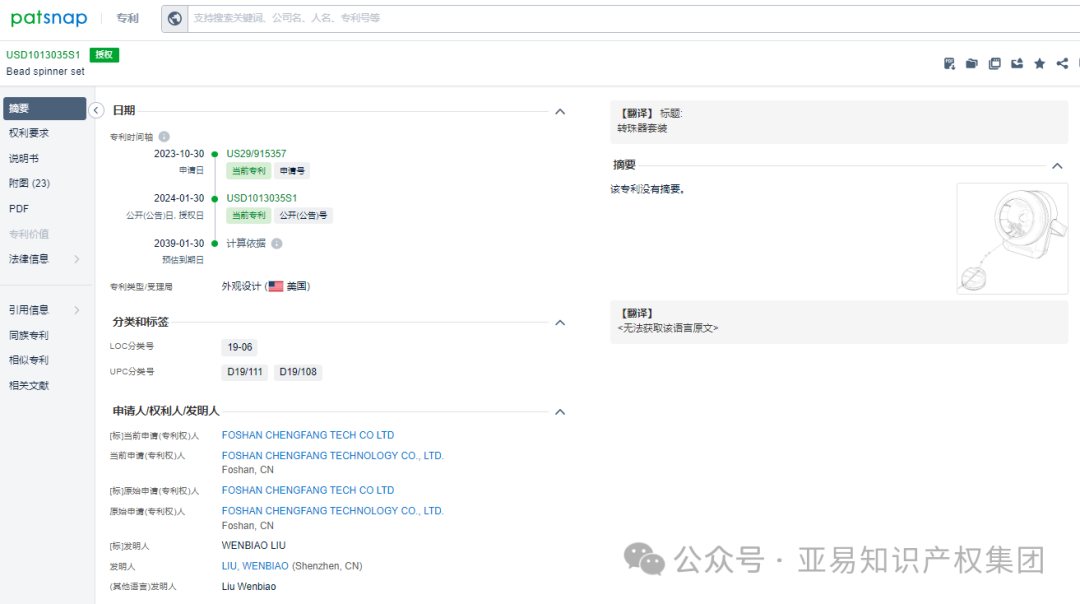
Task: Click the share icon in toolbar
Action: [1062, 63]
